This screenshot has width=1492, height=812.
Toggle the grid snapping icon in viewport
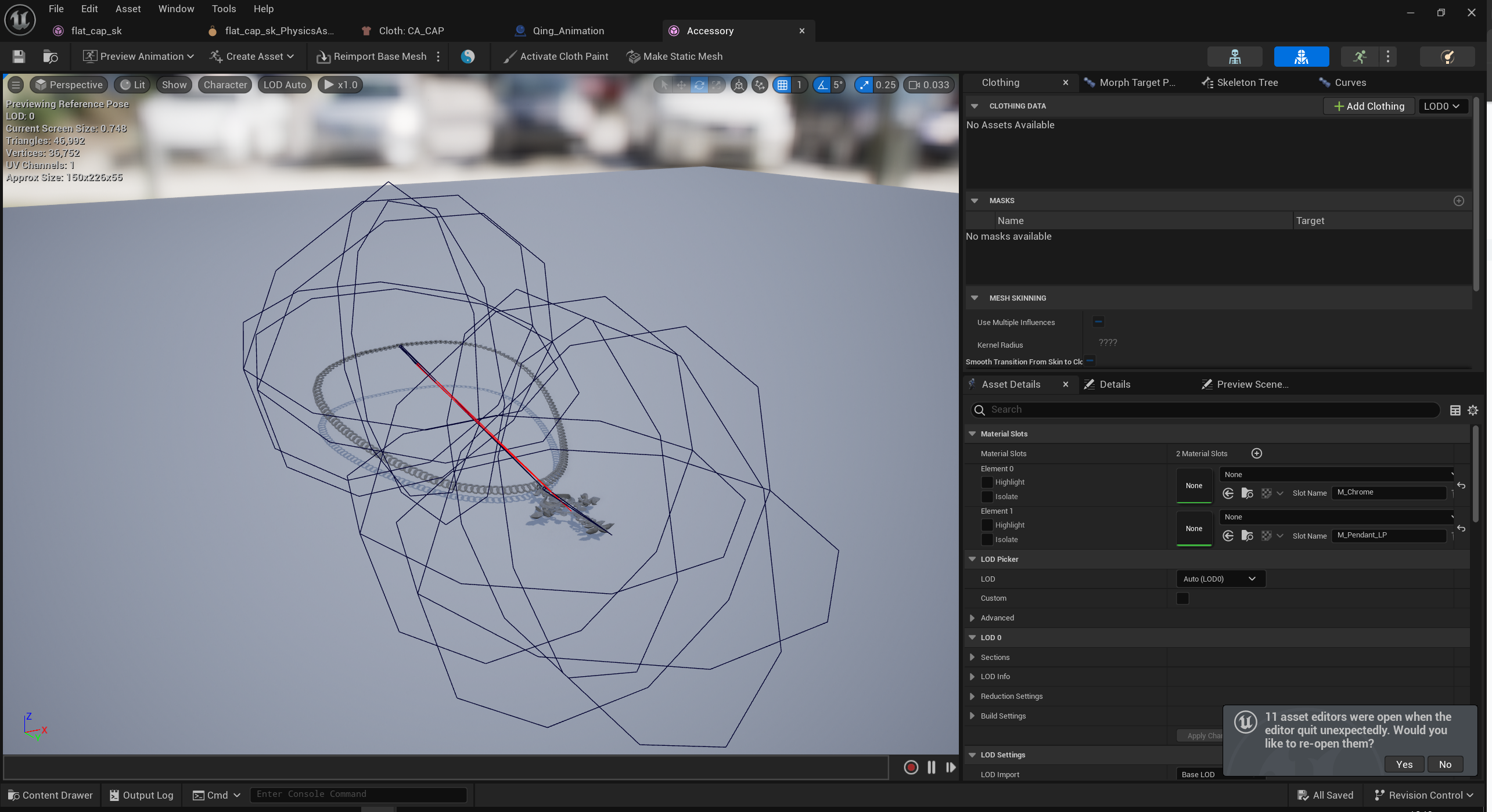(782, 85)
